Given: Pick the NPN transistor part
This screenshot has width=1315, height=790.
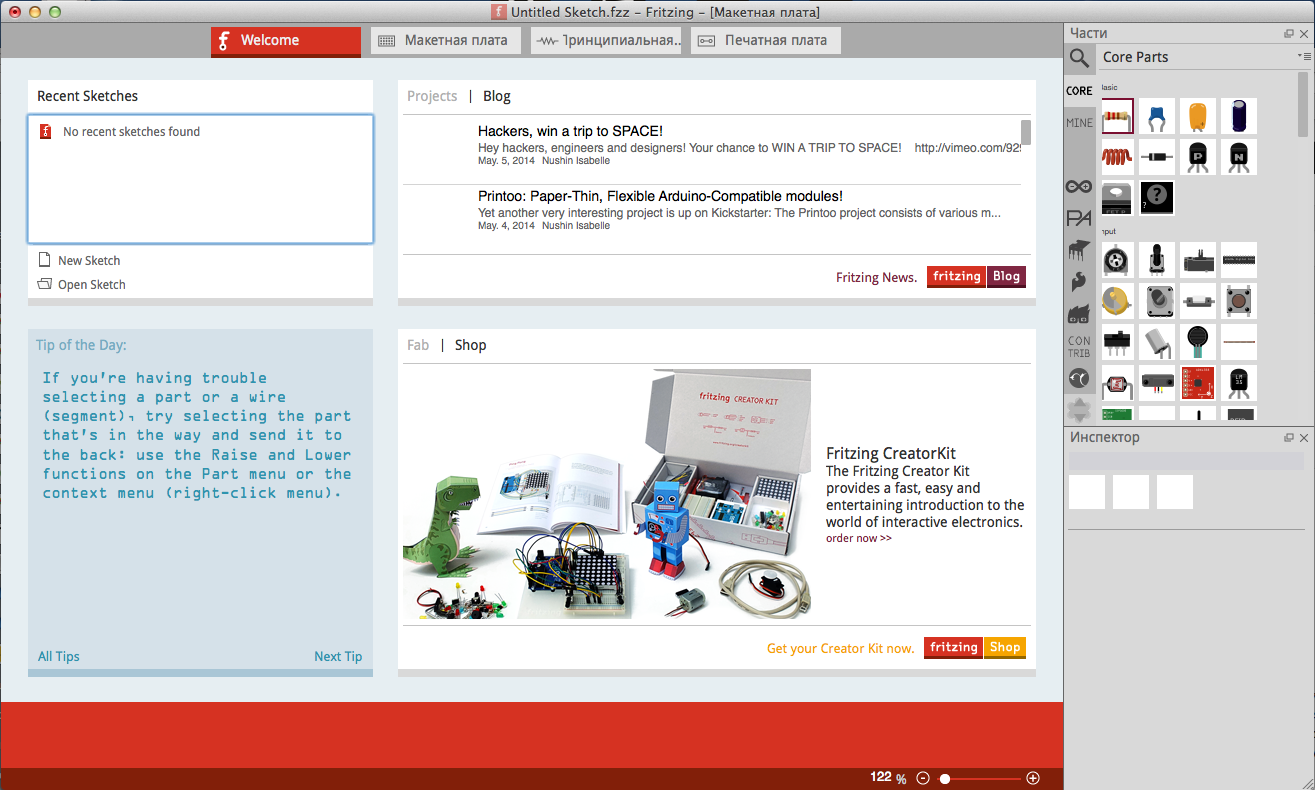Looking at the screenshot, I should tap(1239, 157).
